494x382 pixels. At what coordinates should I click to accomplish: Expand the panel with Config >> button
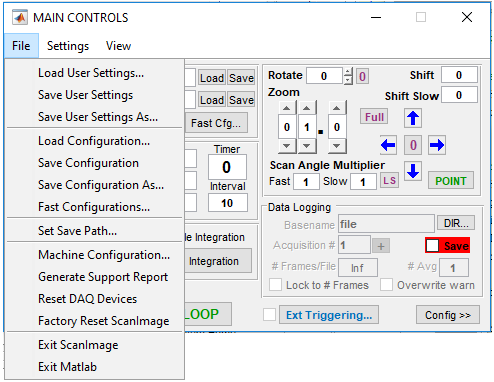pos(448,315)
